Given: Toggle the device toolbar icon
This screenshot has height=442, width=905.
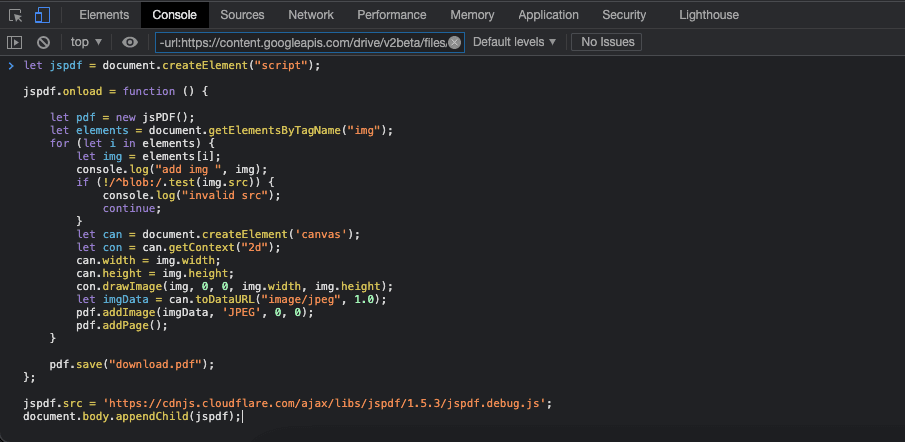Looking at the screenshot, I should coord(42,15).
